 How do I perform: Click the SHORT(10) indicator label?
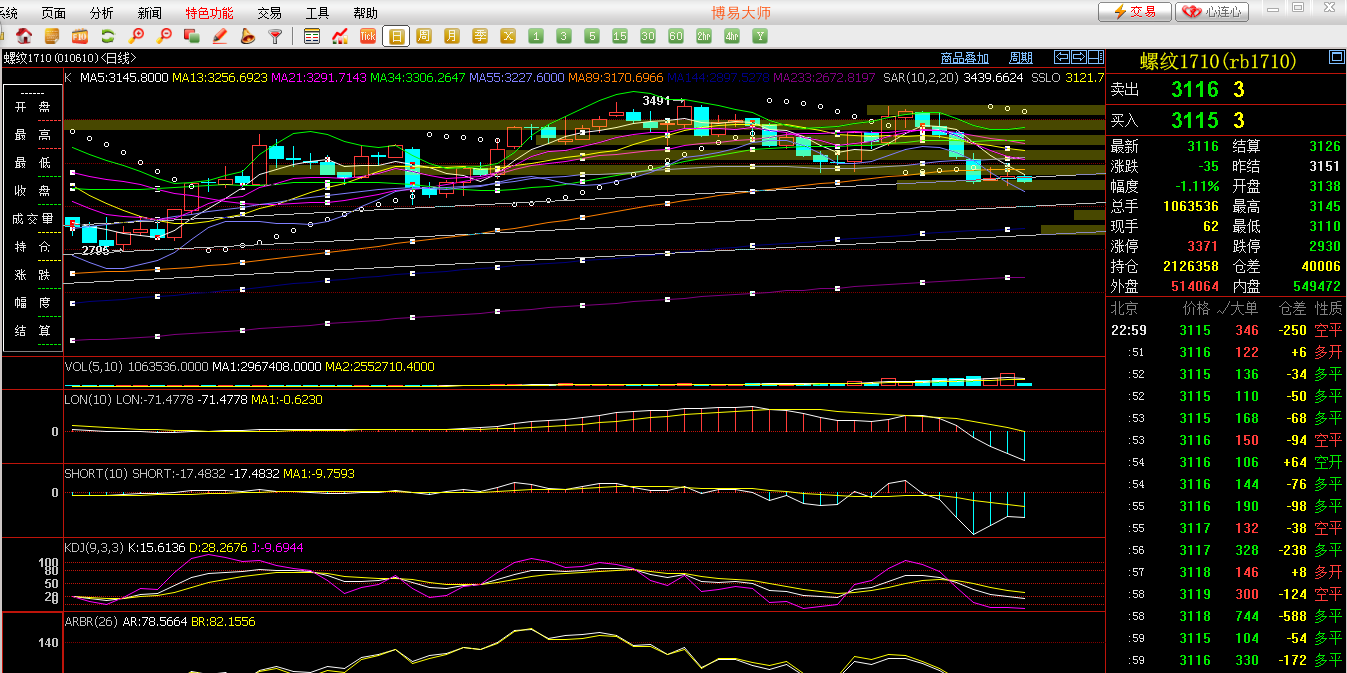[x=97, y=474]
